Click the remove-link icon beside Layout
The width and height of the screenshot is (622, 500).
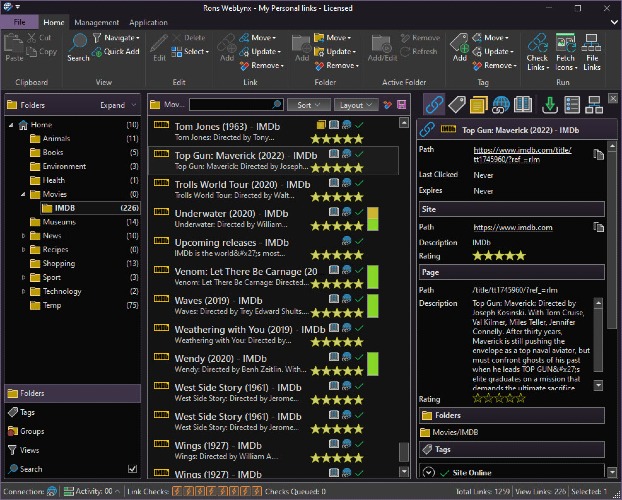[x=388, y=105]
